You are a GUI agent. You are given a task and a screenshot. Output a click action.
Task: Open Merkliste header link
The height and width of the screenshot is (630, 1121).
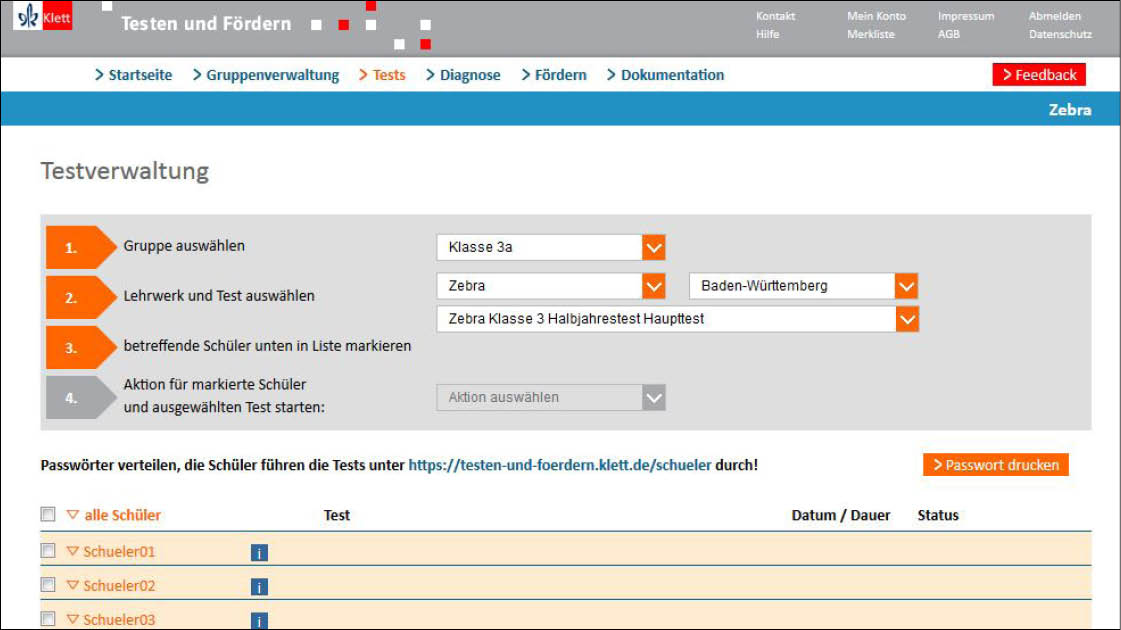pyautogui.click(x=871, y=34)
